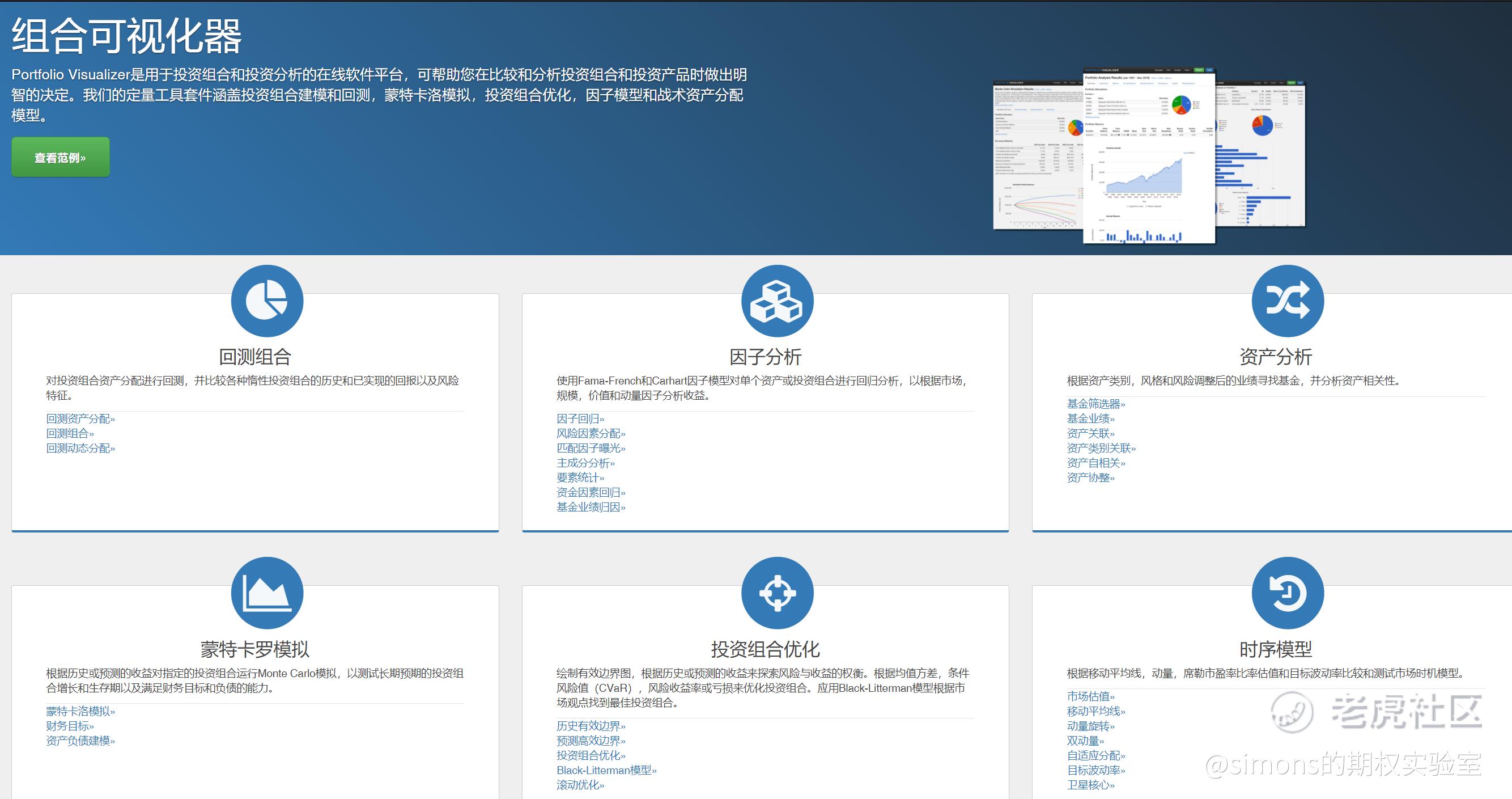
Task: Click the 因子分析 card heading
Action: click(766, 357)
